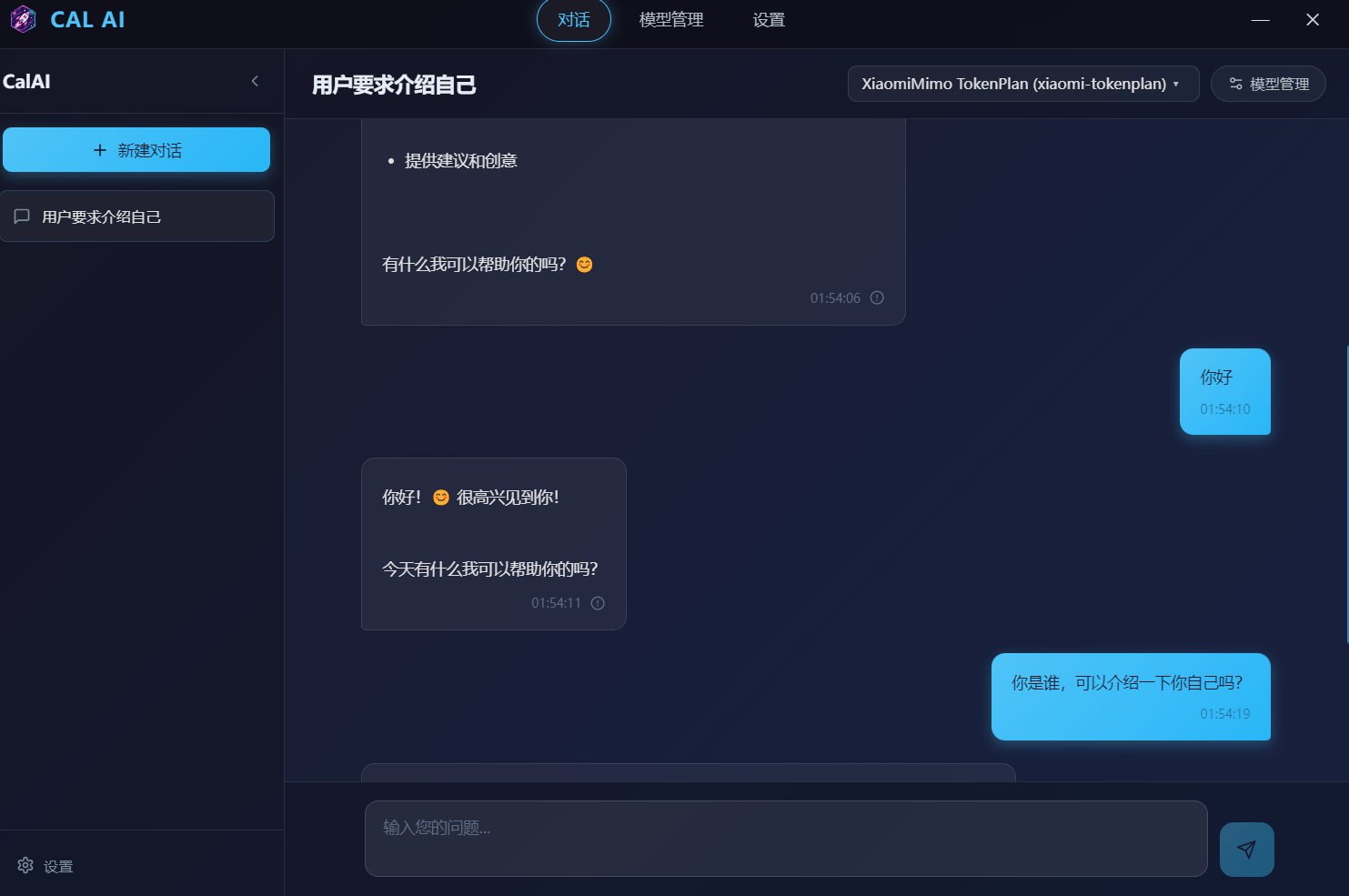The height and width of the screenshot is (896, 1349).
Task: Switch to the 对话 tab
Action: [x=574, y=20]
